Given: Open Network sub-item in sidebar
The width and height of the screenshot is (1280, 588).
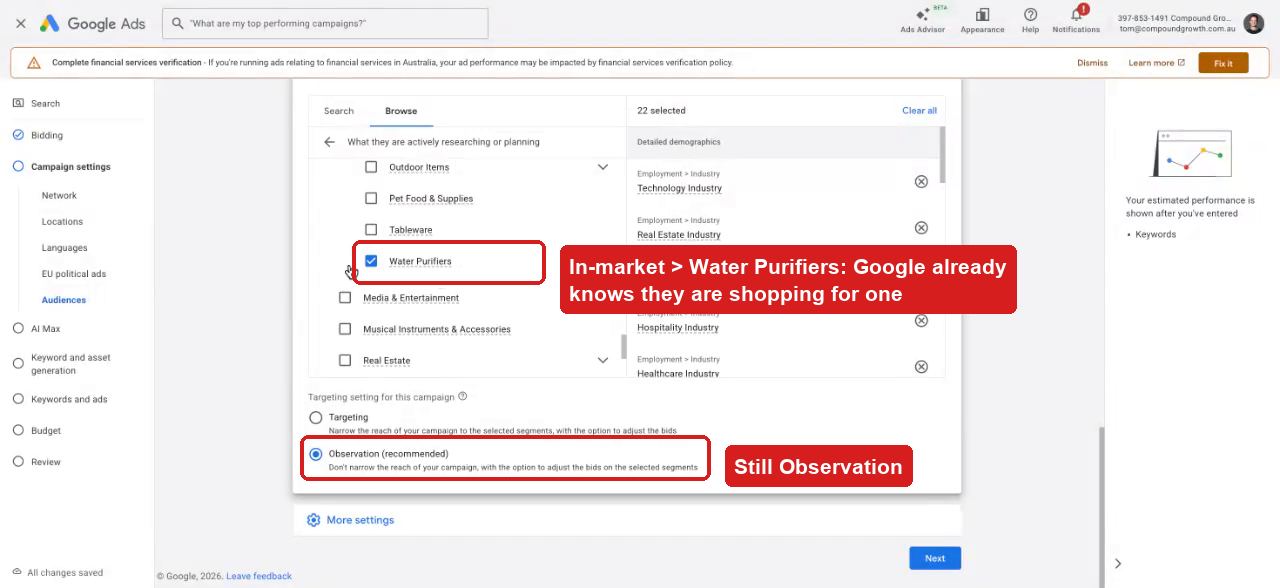Looking at the screenshot, I should point(59,196).
